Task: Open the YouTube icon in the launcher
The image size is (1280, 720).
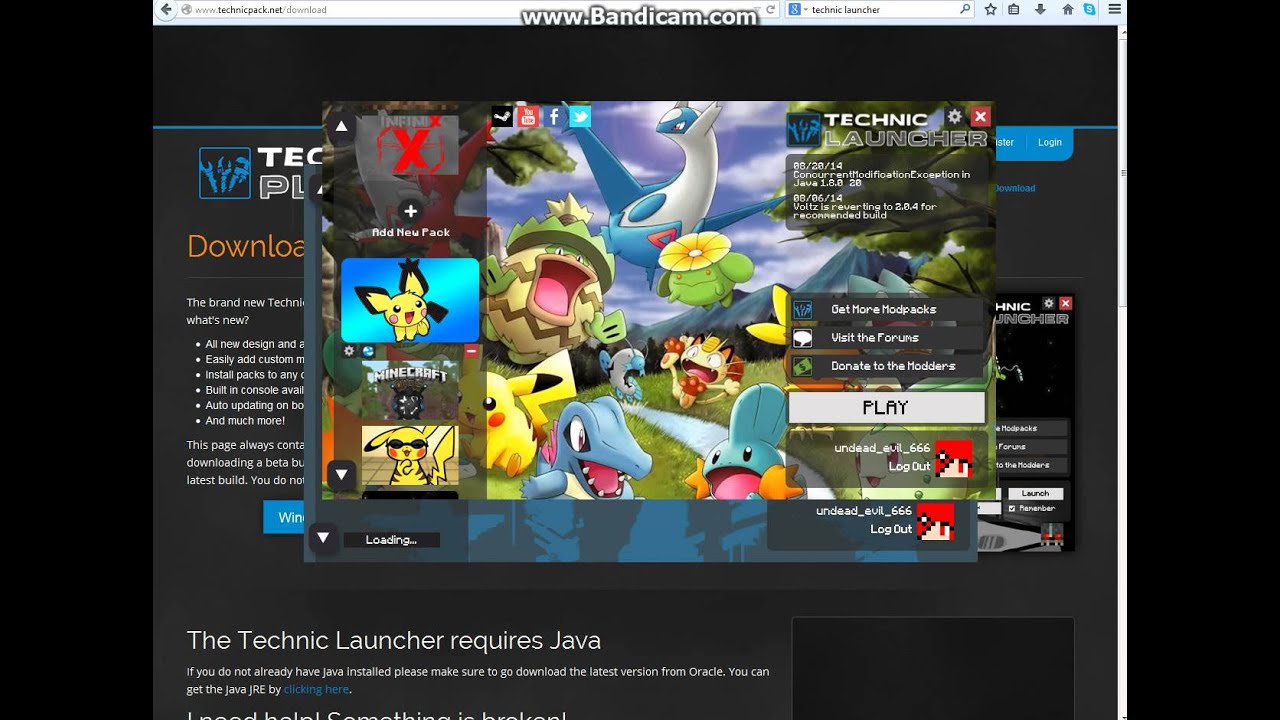Action: (x=528, y=116)
